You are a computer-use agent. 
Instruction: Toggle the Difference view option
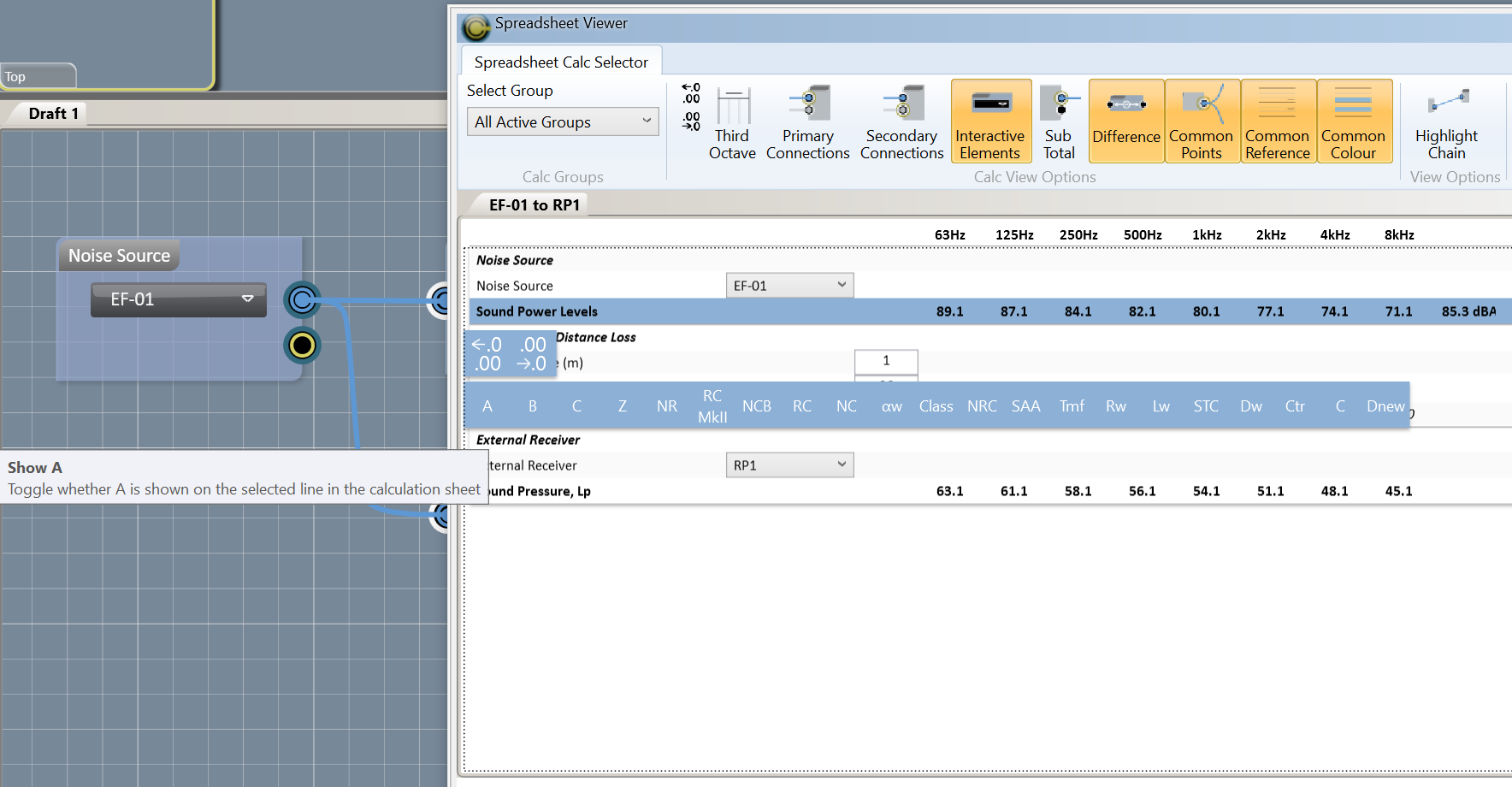point(1125,121)
